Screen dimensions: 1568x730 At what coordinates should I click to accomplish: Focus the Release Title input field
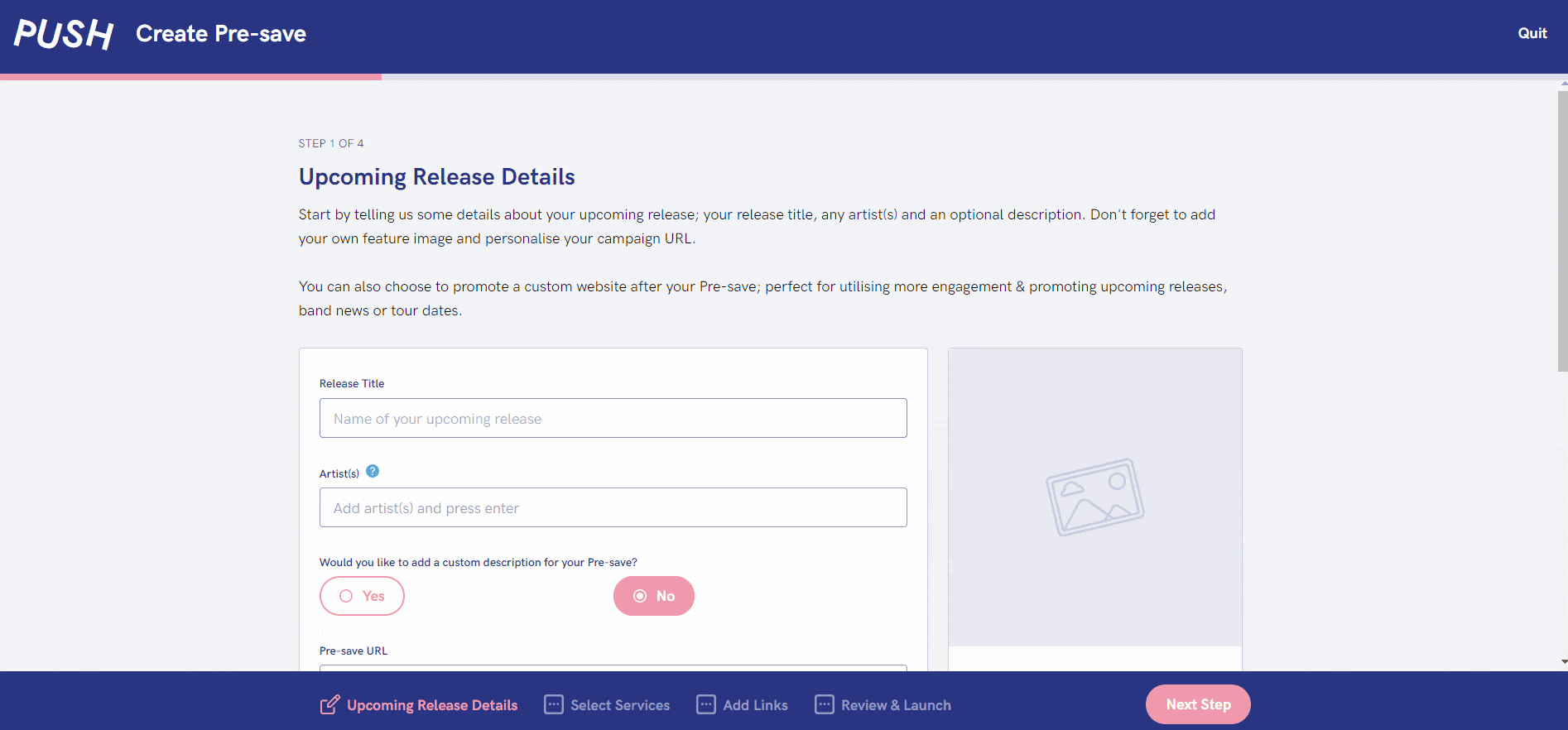(x=613, y=418)
